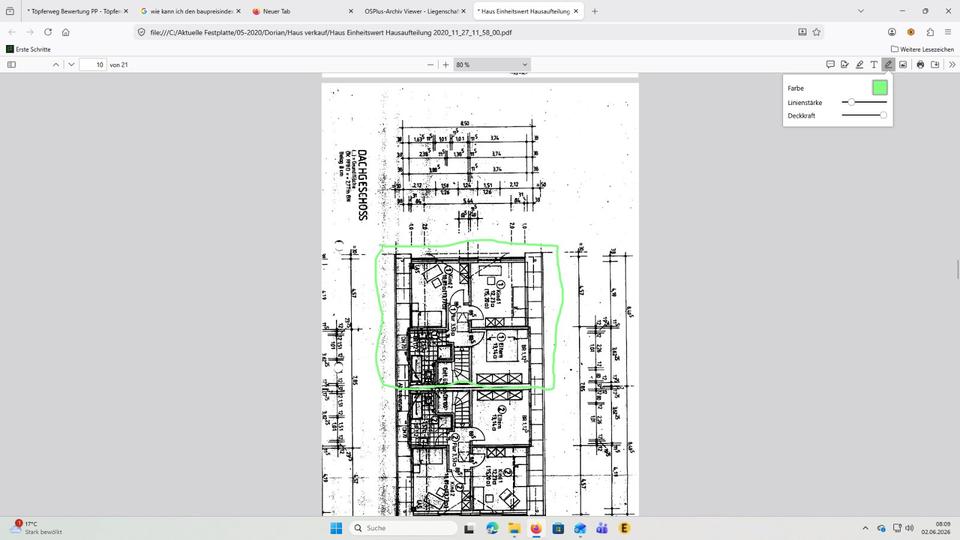Viewport: 960px width, 540px height.
Task: Open a new browser tab
Action: click(594, 11)
